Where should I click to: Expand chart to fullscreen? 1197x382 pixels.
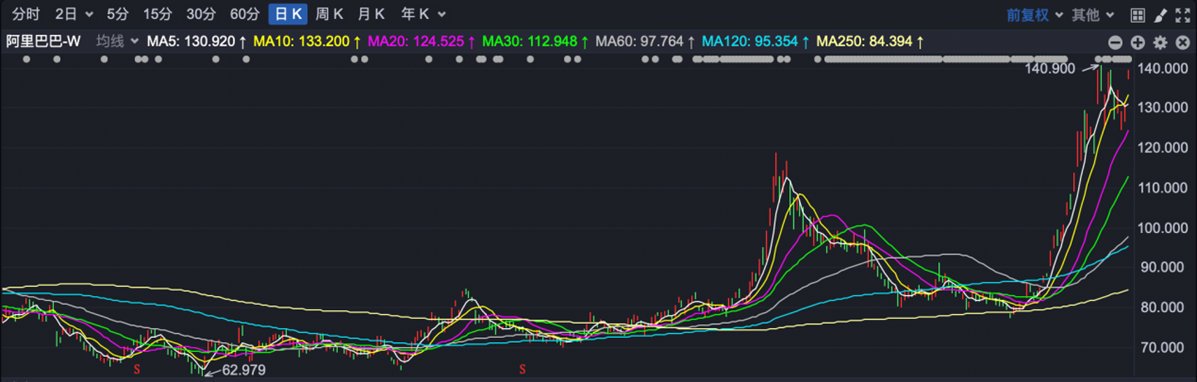(1182, 15)
